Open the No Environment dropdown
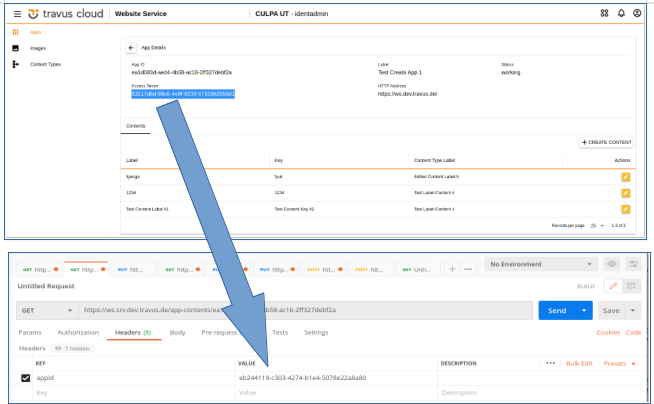This screenshot has width=654, height=404. [541, 264]
